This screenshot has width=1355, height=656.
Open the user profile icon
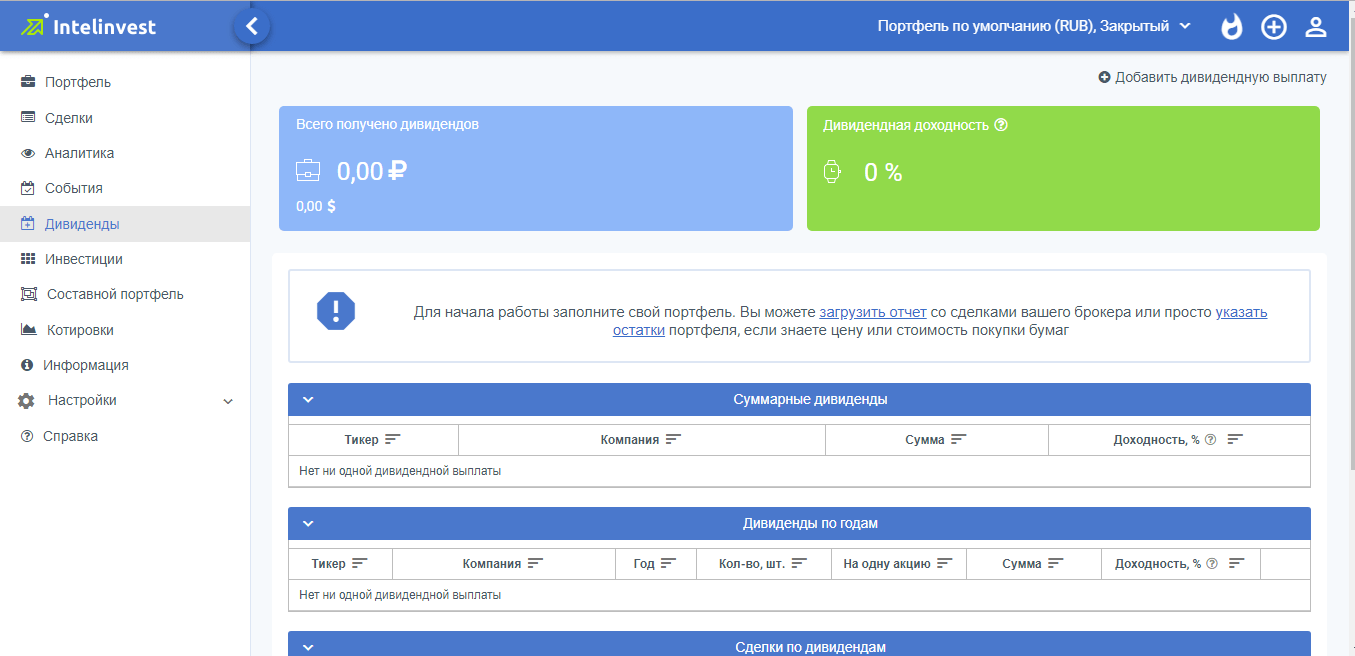(1315, 27)
